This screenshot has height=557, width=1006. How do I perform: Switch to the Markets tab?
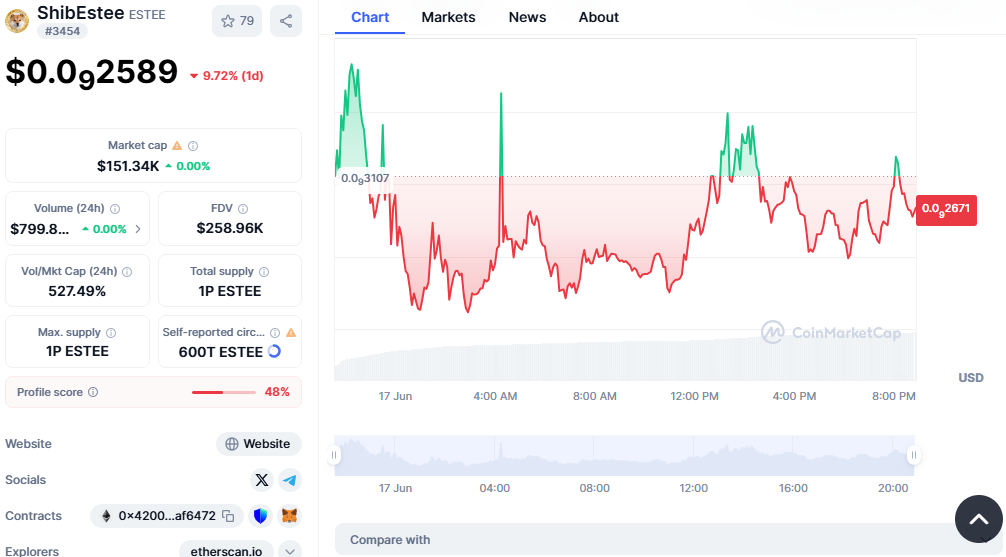(x=448, y=17)
